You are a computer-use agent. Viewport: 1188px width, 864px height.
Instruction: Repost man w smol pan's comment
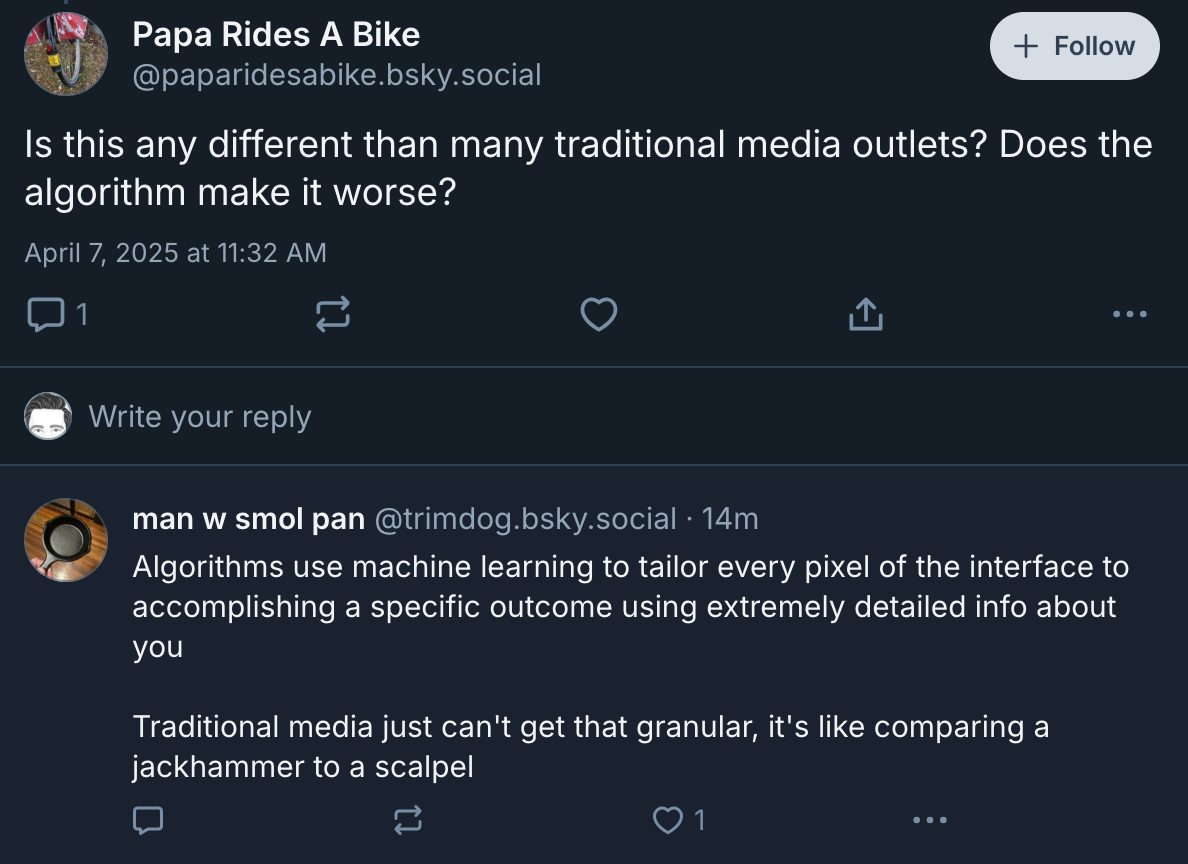pos(407,821)
